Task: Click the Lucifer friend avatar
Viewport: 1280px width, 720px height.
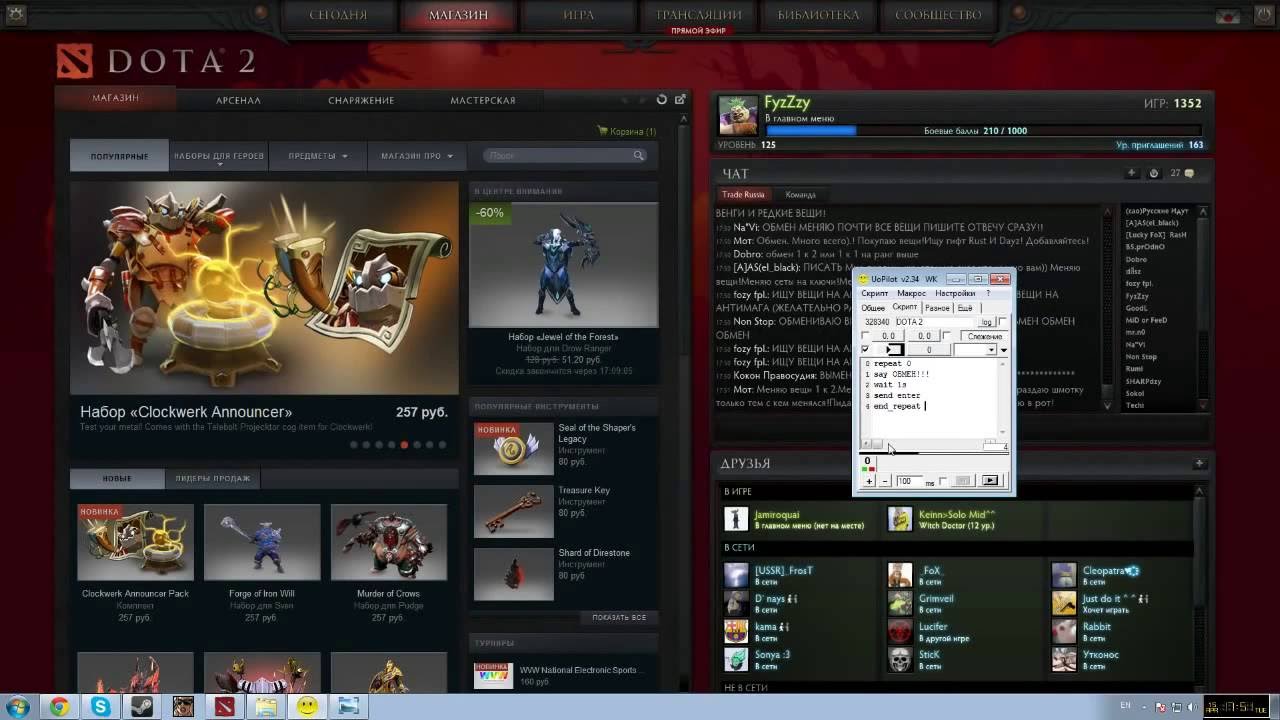Action: 900,632
